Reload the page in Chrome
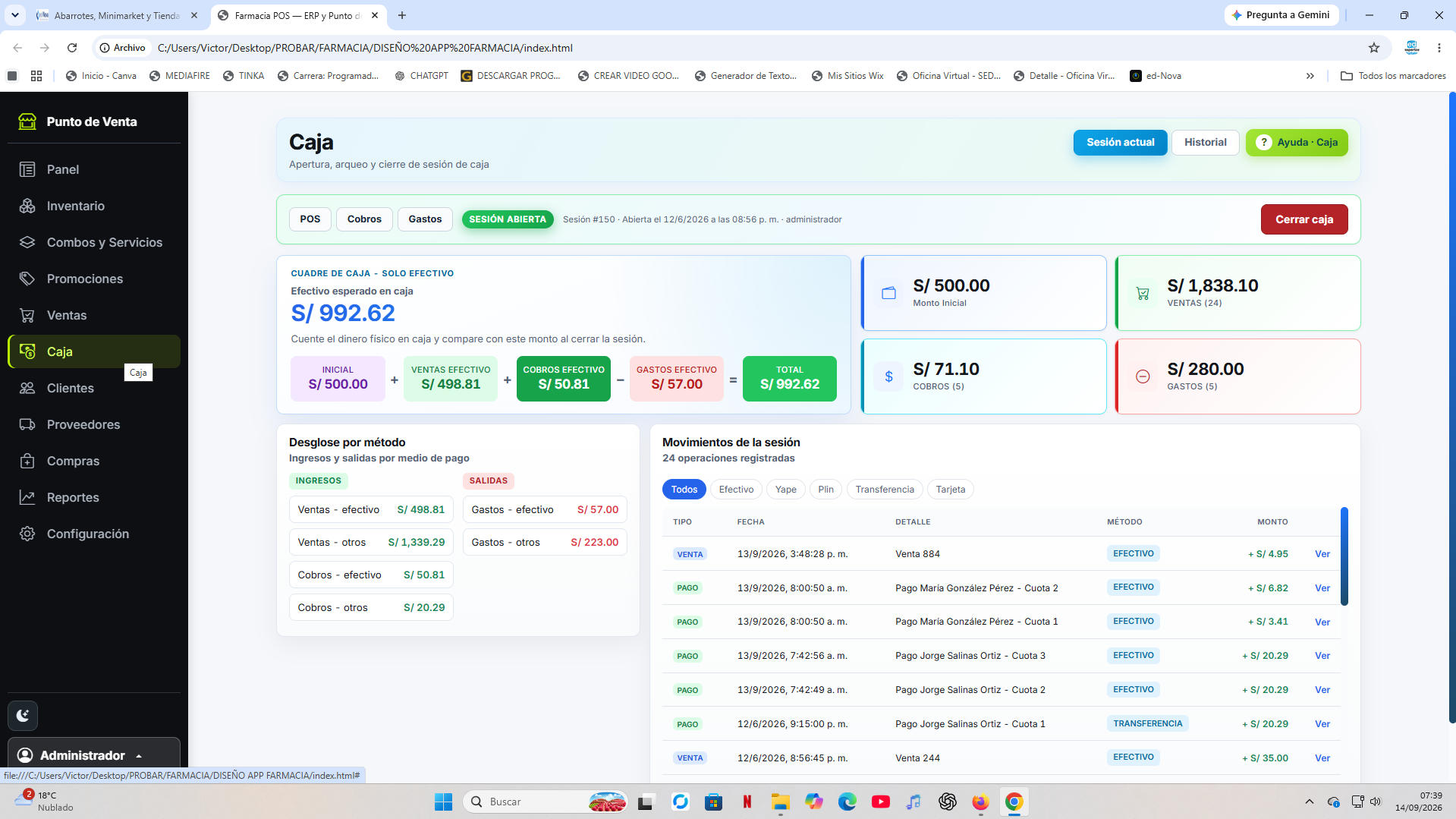This screenshot has width=1456, height=819. pos(72,48)
